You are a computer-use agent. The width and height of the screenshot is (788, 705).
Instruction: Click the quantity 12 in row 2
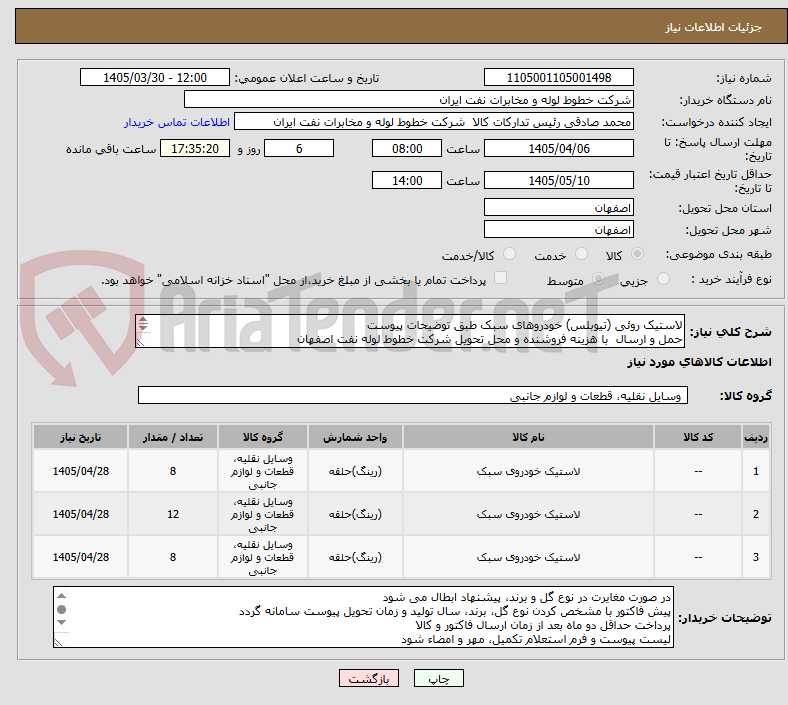173,515
